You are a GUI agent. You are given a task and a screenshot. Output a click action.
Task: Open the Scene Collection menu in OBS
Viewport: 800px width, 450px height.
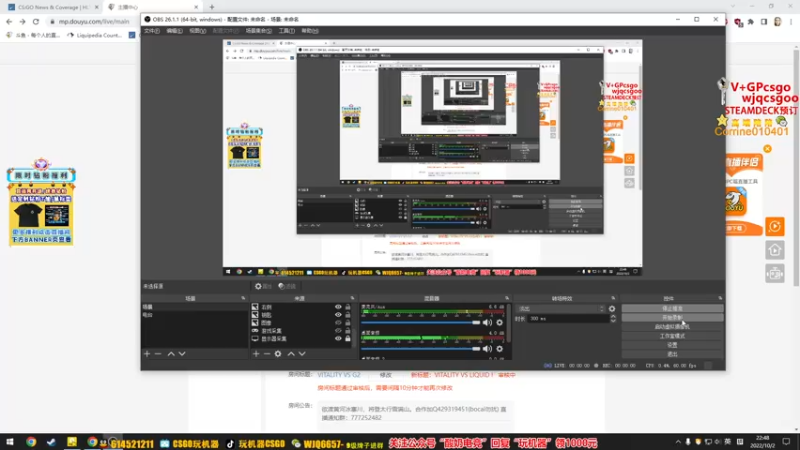[259, 31]
